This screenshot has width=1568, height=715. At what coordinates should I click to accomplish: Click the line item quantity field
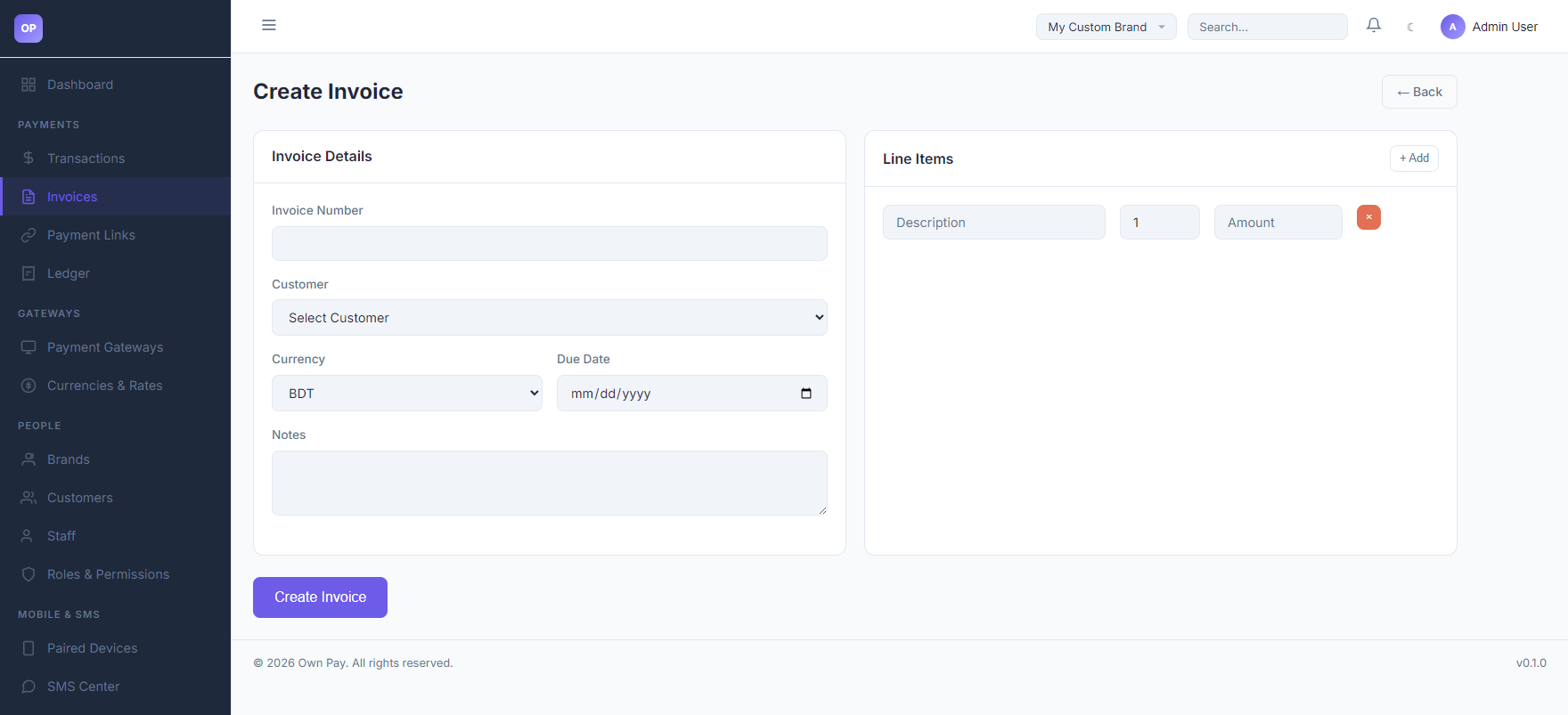(x=1160, y=223)
